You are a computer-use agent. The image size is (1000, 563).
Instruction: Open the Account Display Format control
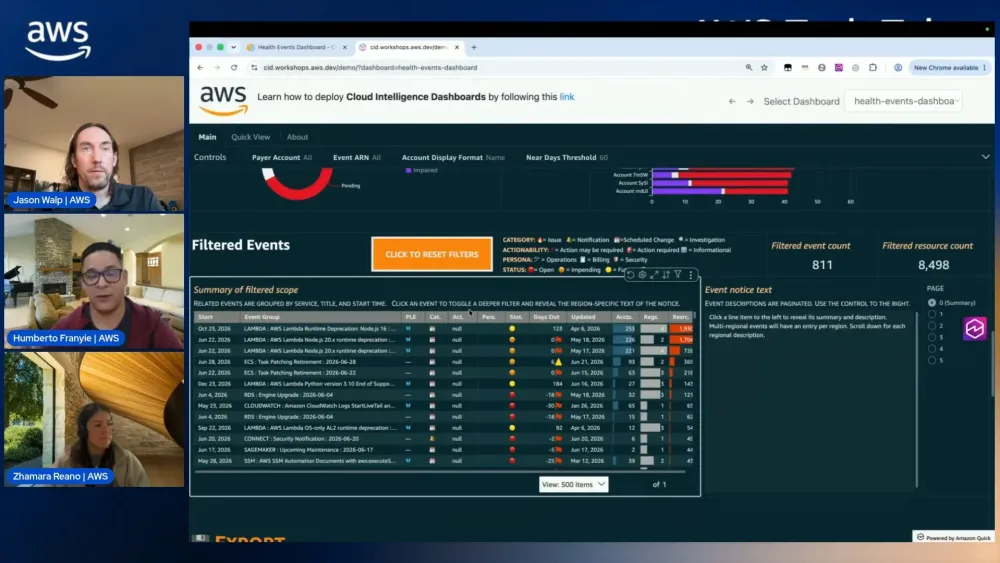point(453,157)
